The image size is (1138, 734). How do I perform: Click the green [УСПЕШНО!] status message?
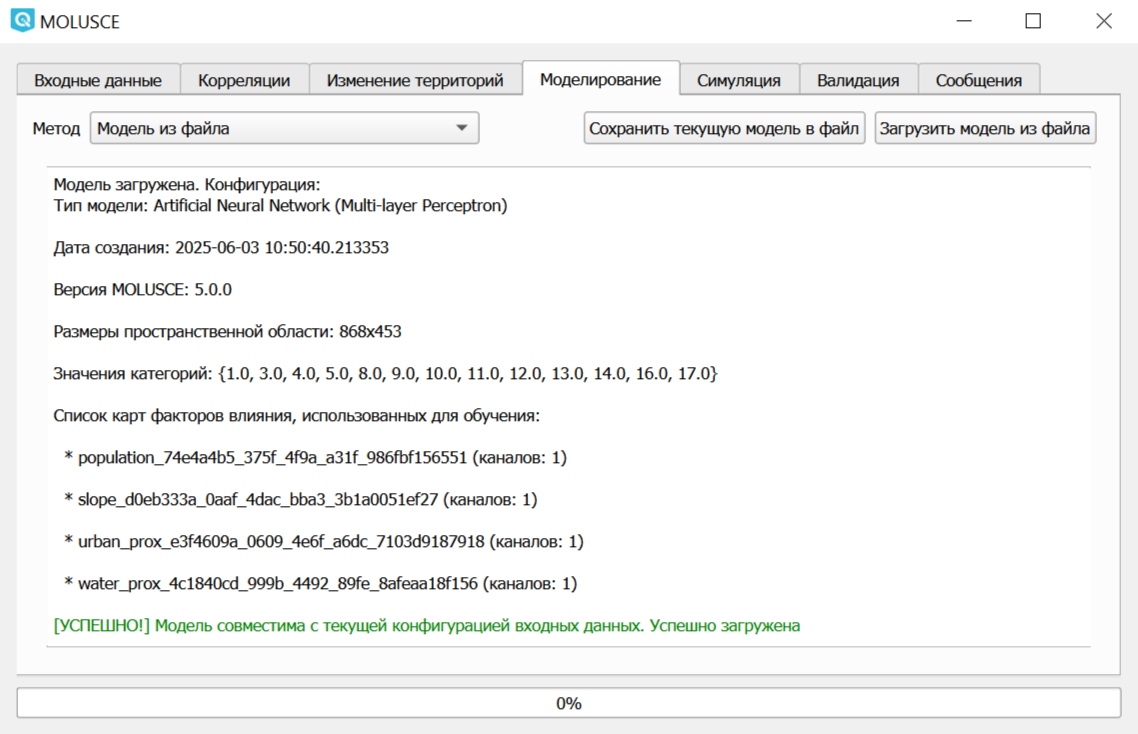click(x=427, y=626)
